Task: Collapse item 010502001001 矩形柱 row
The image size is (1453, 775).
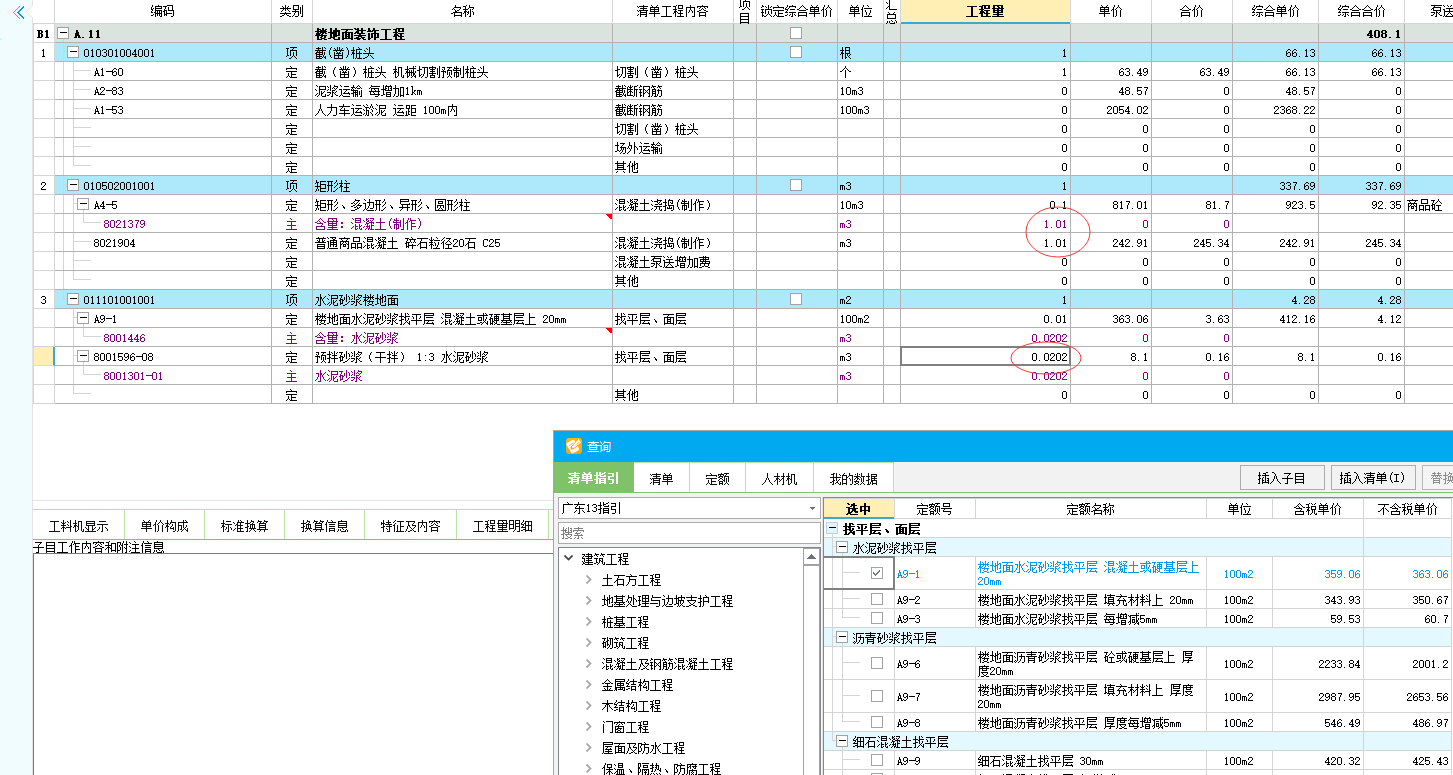Action: (73, 186)
